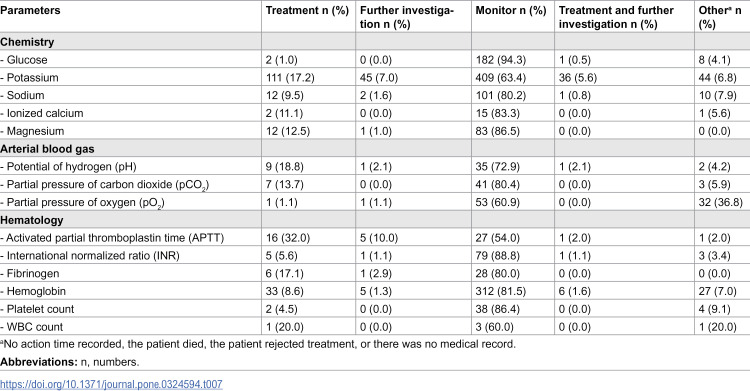Select the Treatment n (%) header
Image resolution: width=750 pixels, height=391 pixels.
point(307,10)
